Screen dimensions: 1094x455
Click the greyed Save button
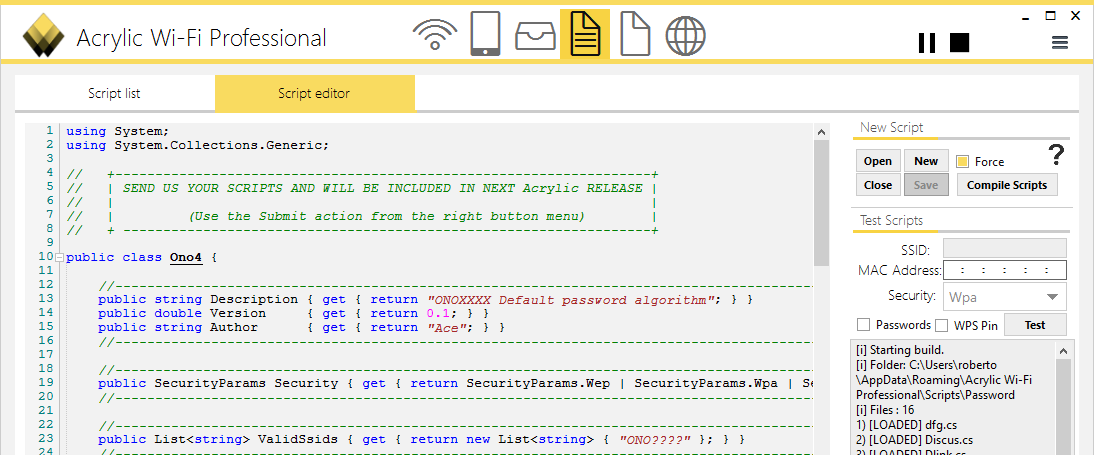[x=926, y=185]
